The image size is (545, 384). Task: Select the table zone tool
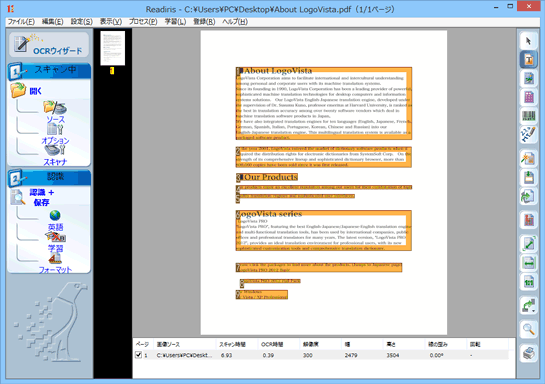pyautogui.click(x=528, y=97)
